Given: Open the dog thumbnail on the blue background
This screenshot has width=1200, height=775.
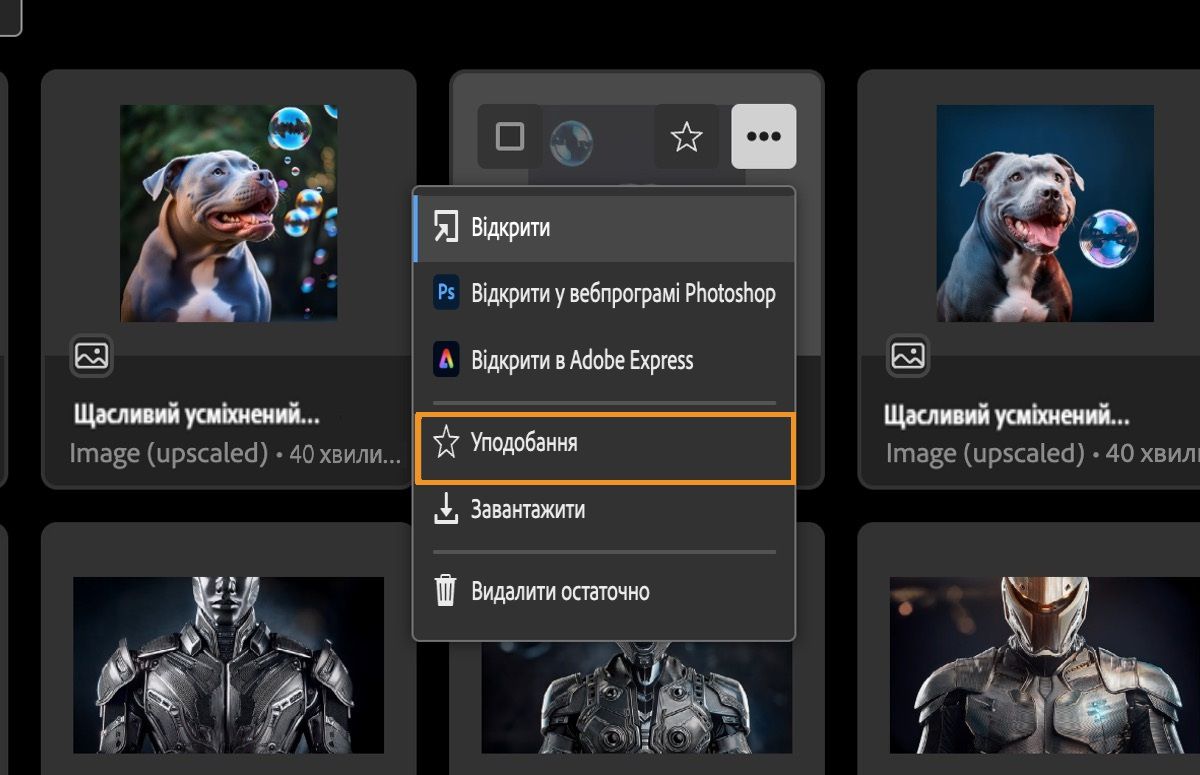Looking at the screenshot, I should pyautogui.click(x=1045, y=213).
